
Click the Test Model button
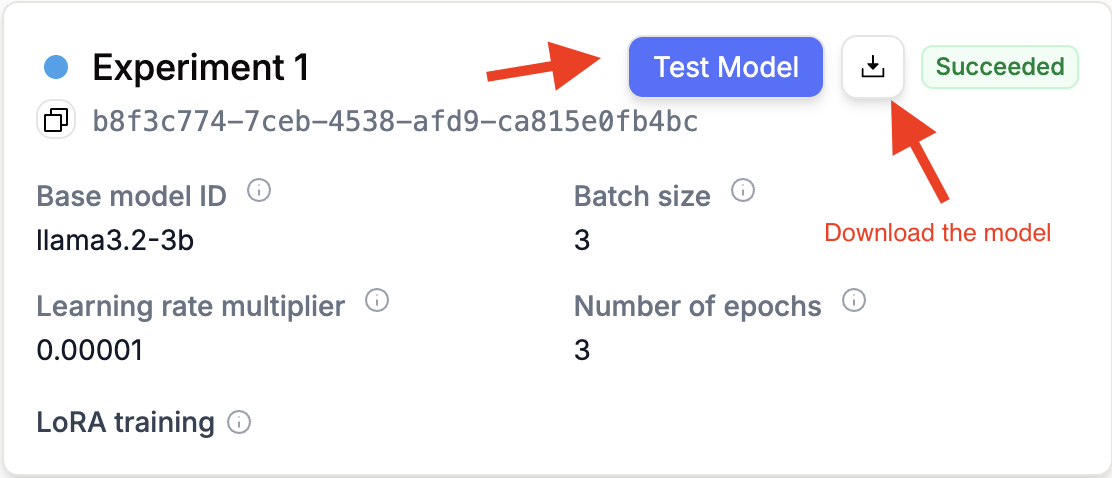(x=725, y=67)
